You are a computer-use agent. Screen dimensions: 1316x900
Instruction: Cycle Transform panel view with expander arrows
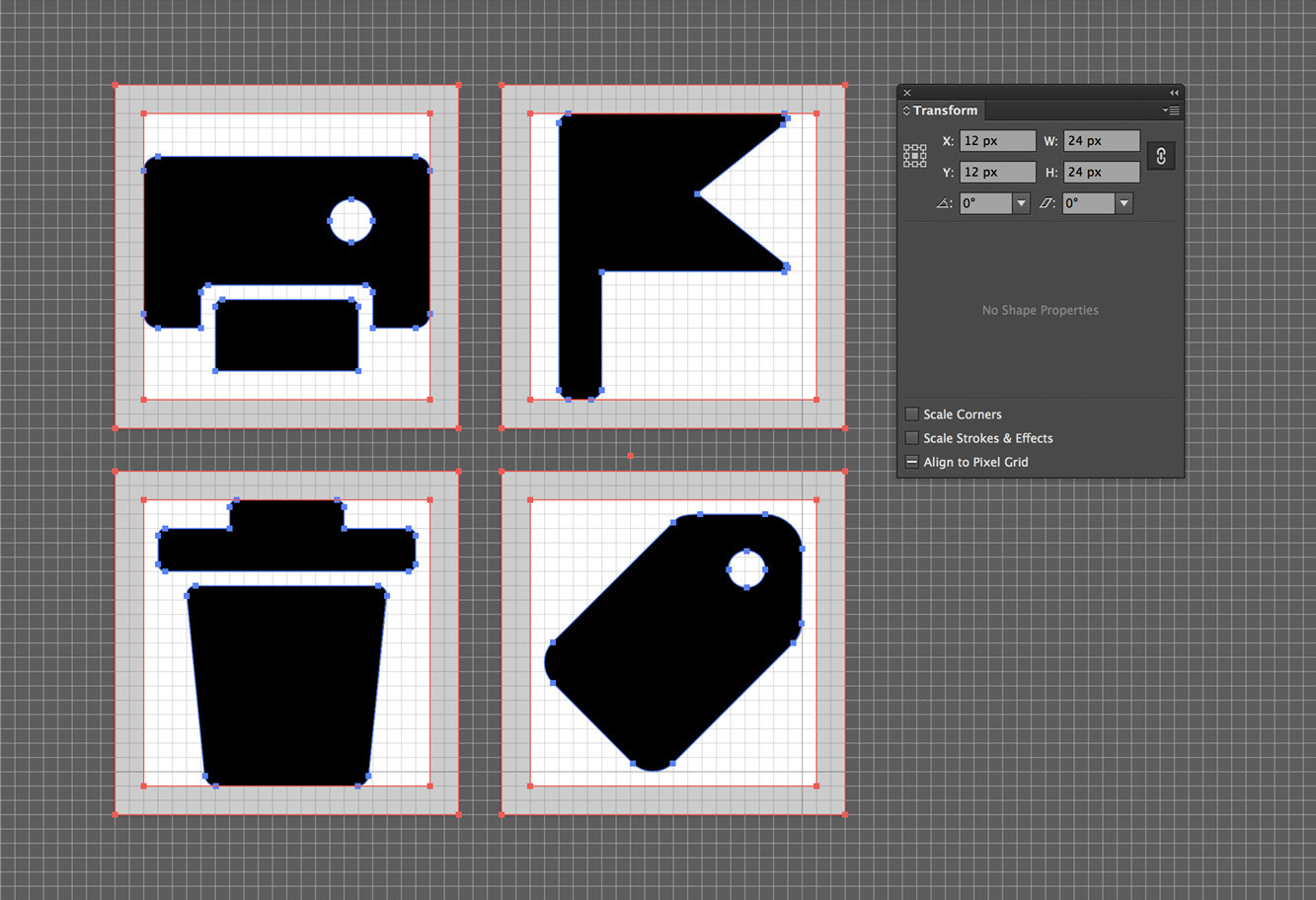(x=906, y=111)
